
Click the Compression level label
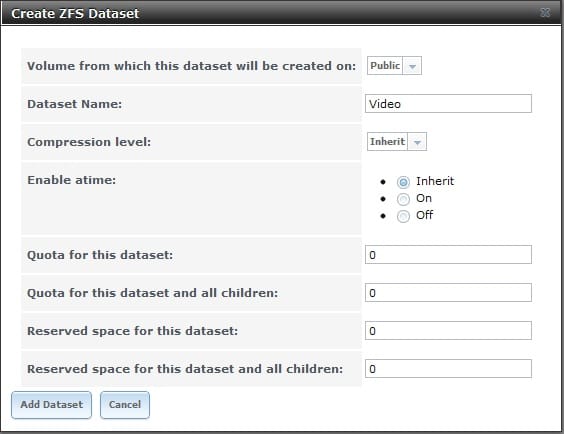(x=89, y=142)
